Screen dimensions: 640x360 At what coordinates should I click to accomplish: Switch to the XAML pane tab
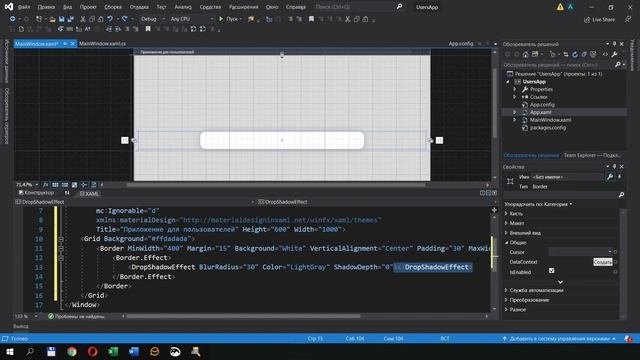click(89, 194)
